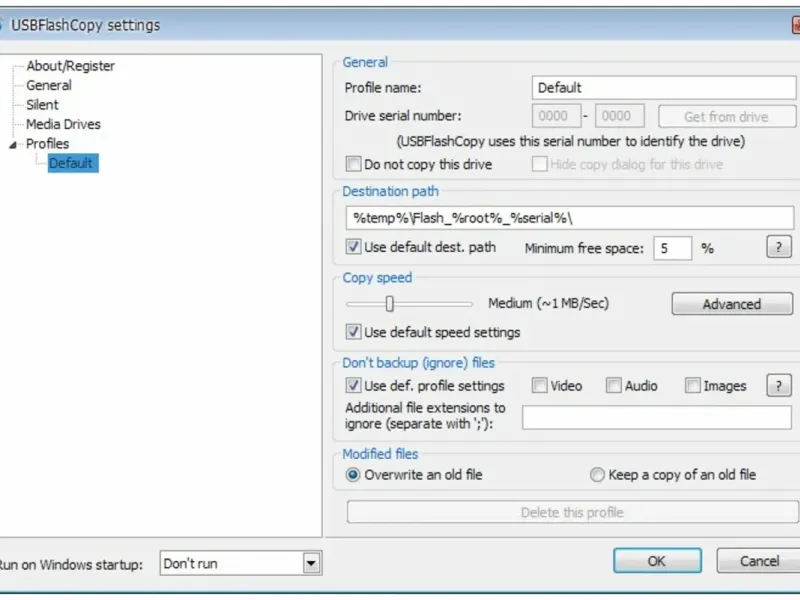Click the Copy speed slider thumb

coord(390,304)
